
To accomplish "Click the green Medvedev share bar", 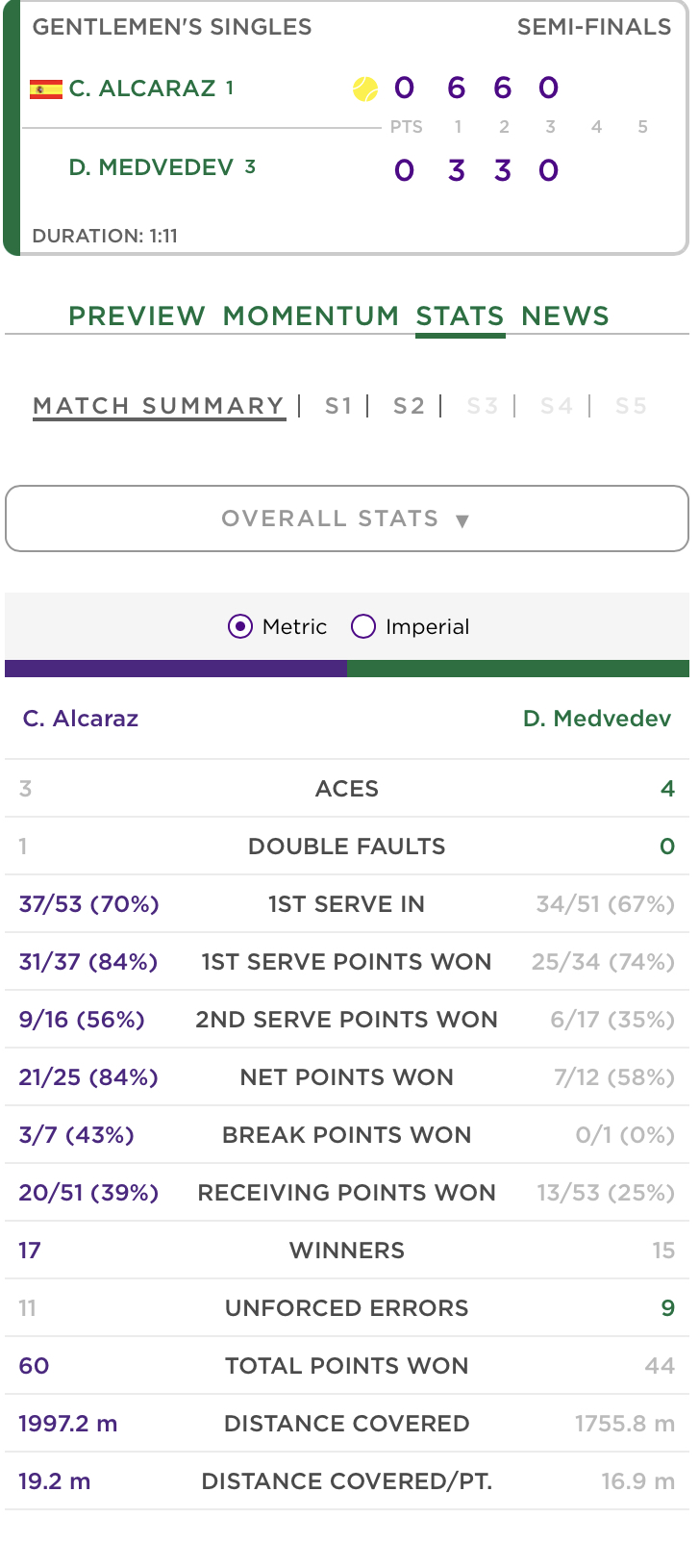I will [x=518, y=669].
